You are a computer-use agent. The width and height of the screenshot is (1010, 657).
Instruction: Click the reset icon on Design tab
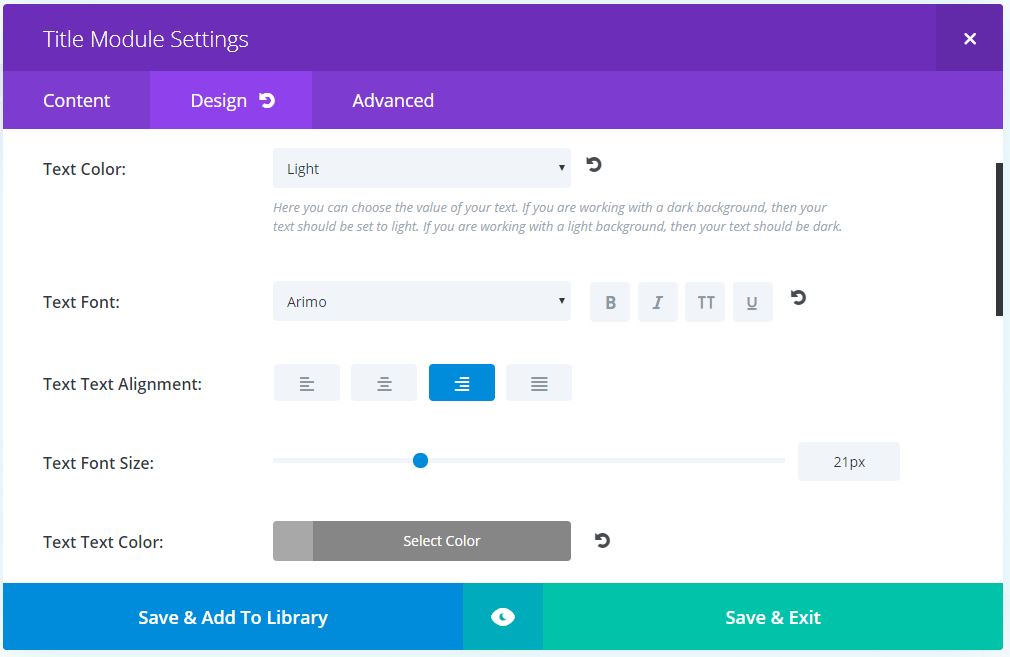(x=267, y=100)
